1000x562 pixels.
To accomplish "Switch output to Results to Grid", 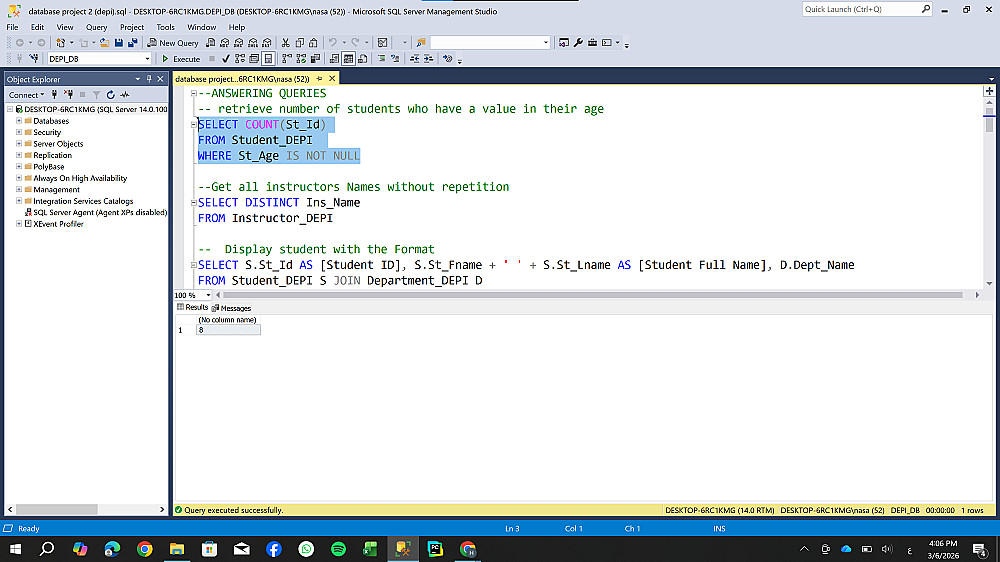I will tap(348, 59).
